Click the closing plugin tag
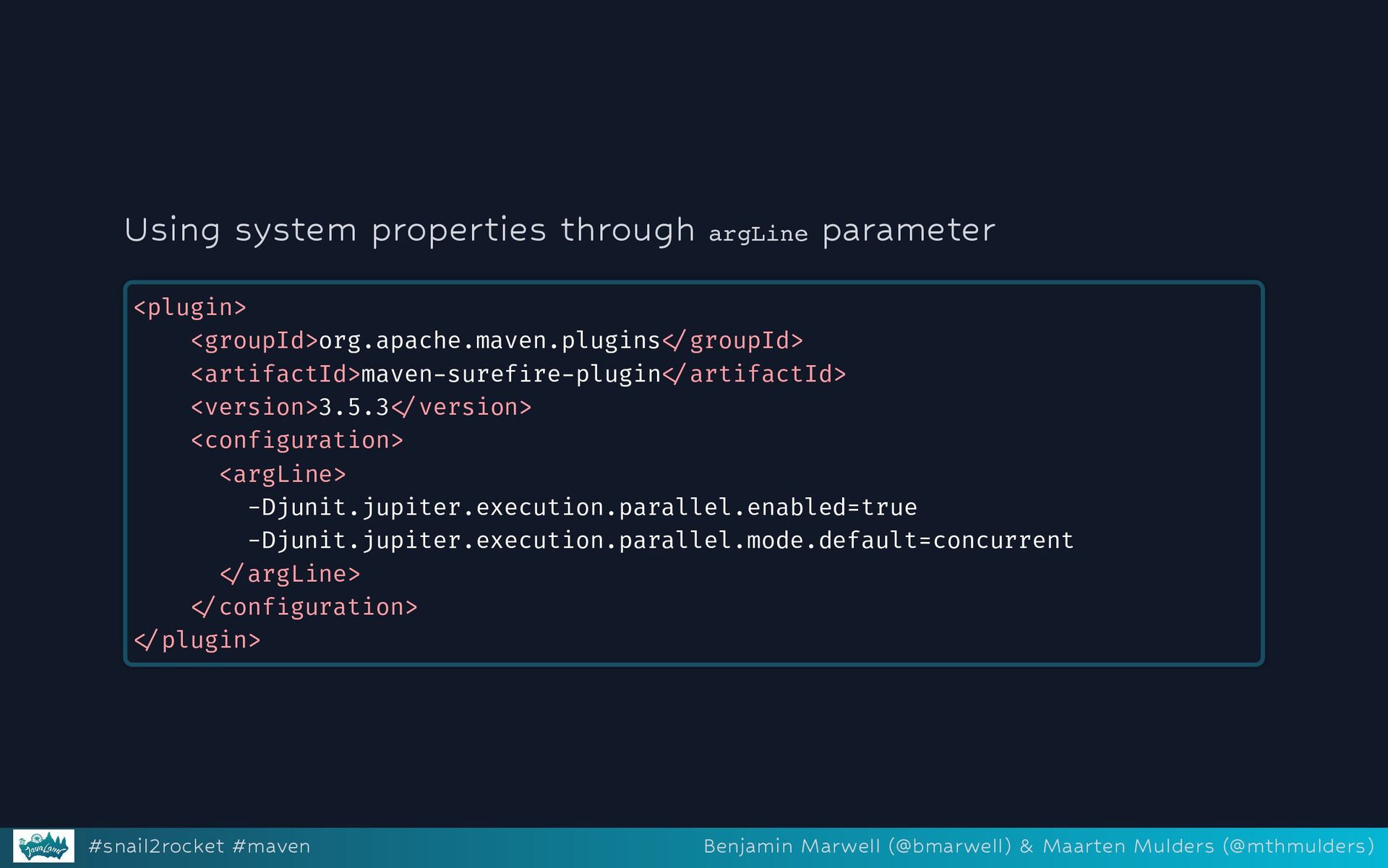 point(197,640)
